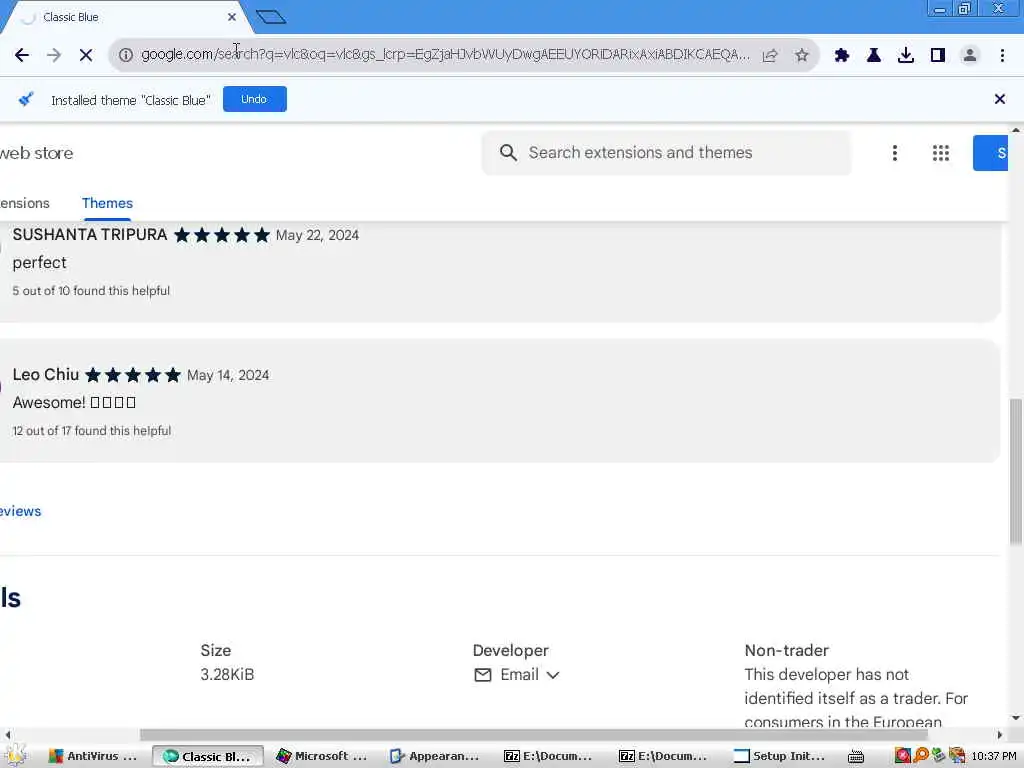This screenshot has width=1024, height=768.
Task: Open Setup Init taskbar window
Action: coord(780,756)
